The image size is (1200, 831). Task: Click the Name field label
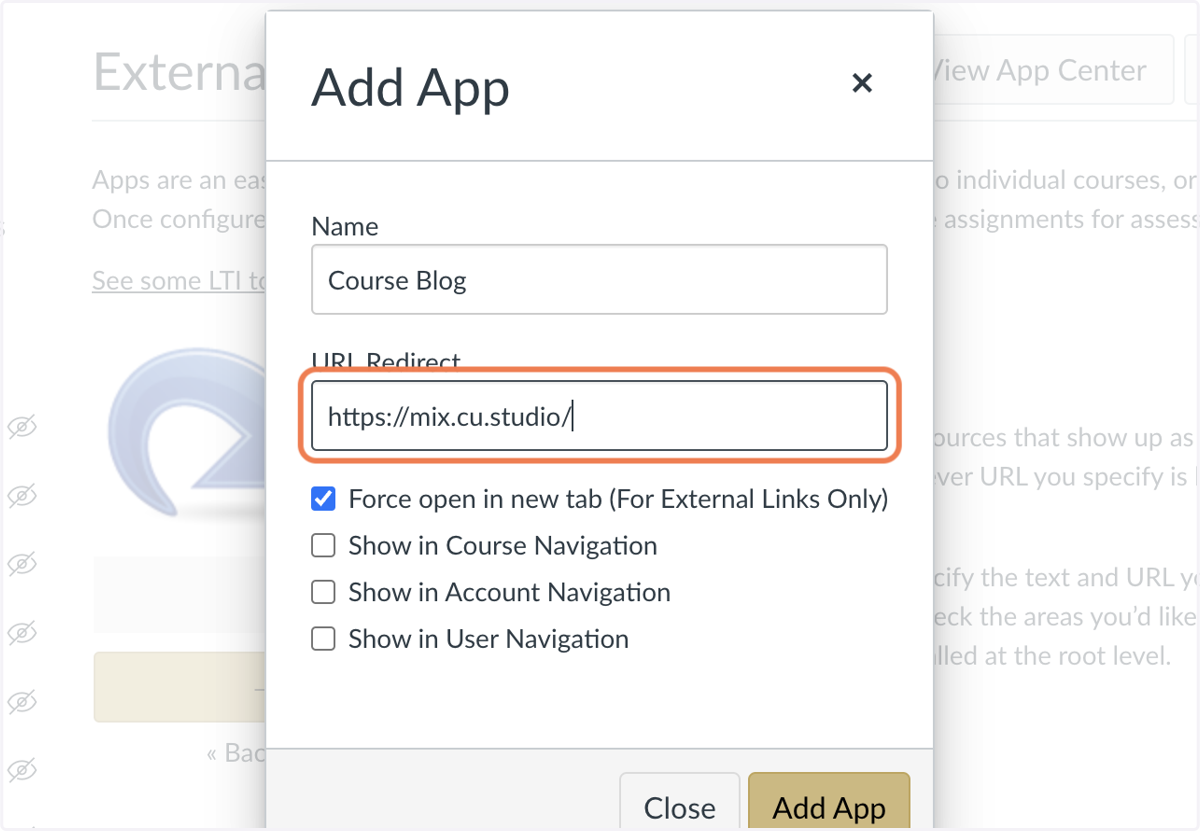(345, 226)
